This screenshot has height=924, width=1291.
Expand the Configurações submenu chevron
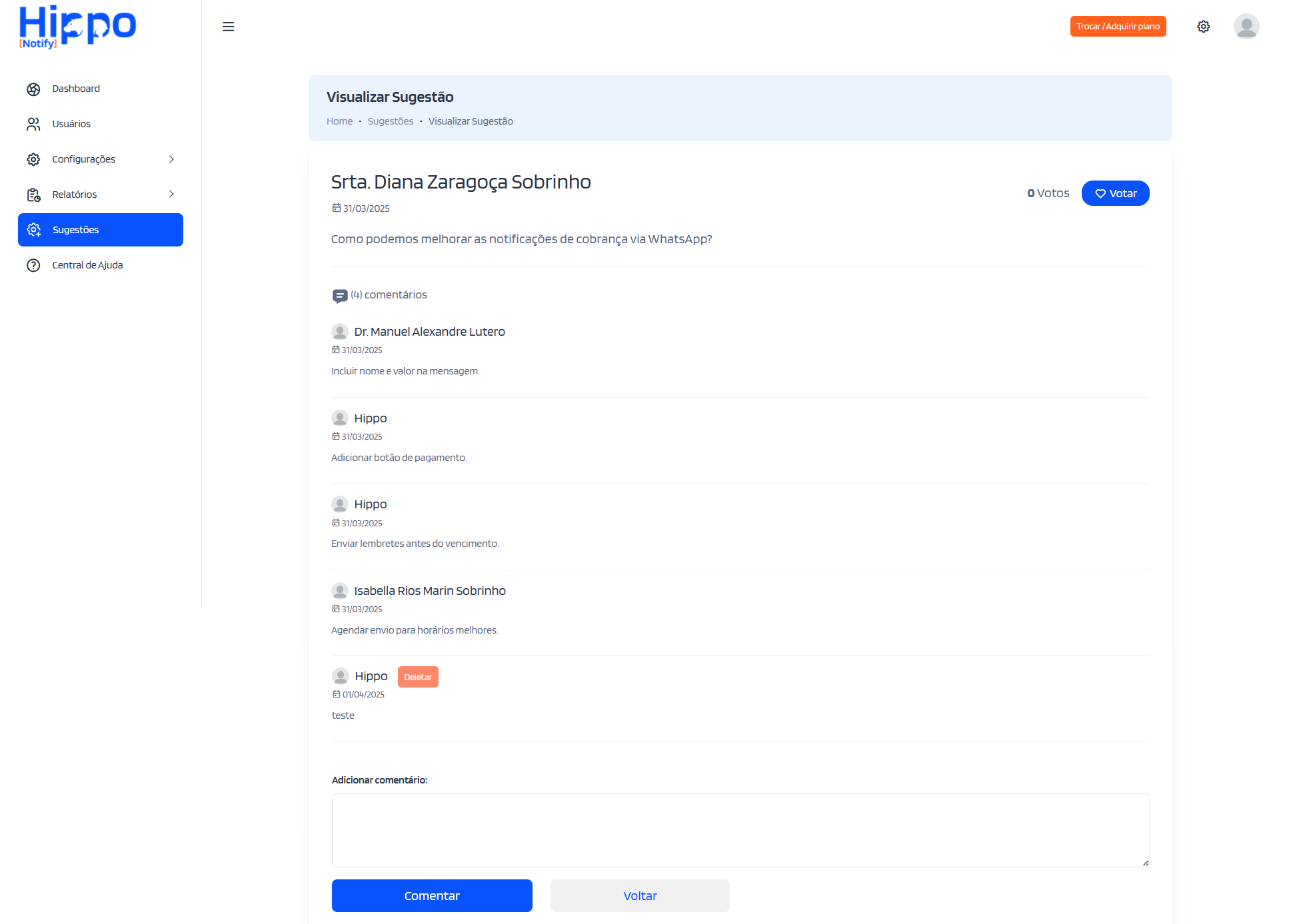[171, 159]
